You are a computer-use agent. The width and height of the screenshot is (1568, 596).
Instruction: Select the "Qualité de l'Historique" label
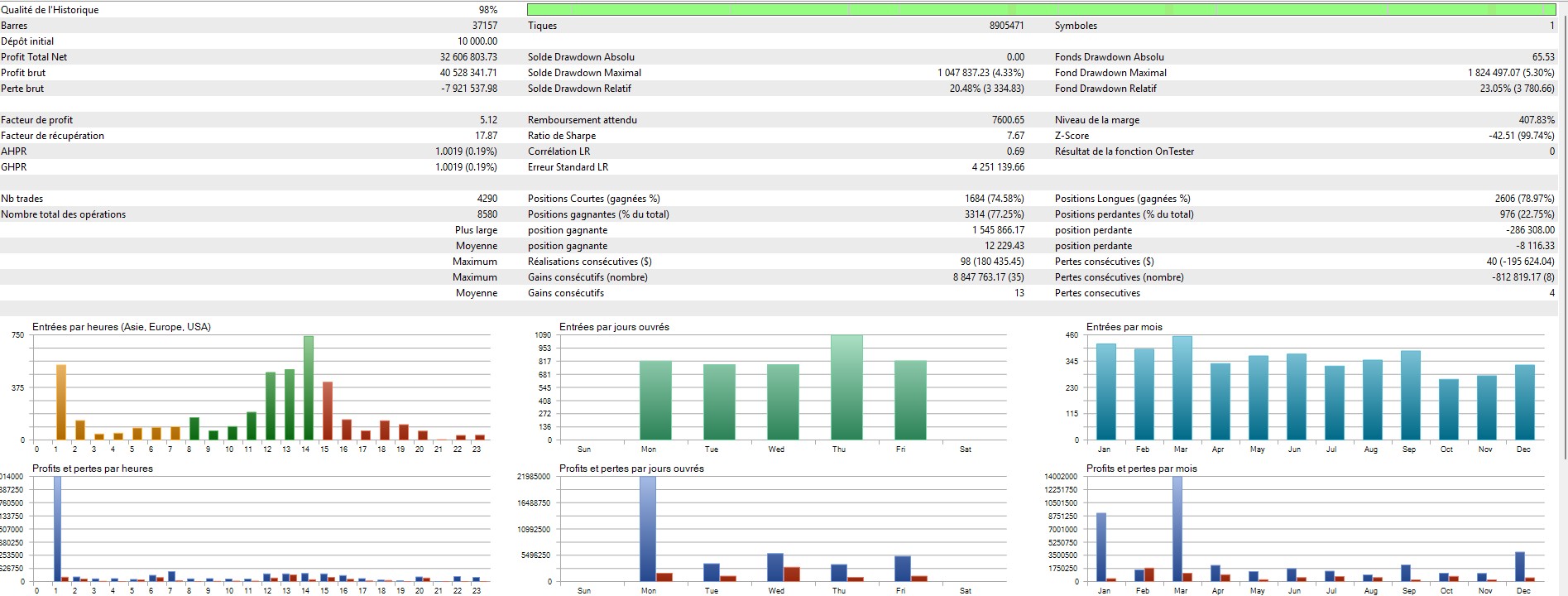pyautogui.click(x=50, y=10)
